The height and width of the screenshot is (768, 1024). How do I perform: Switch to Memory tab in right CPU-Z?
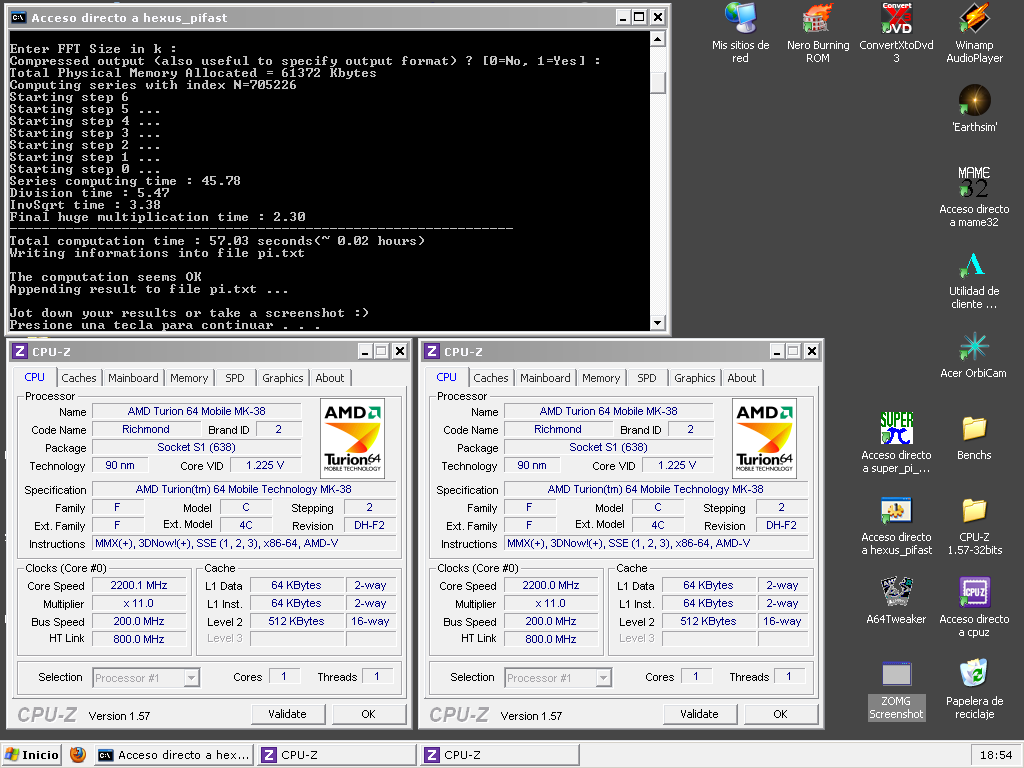pos(601,378)
